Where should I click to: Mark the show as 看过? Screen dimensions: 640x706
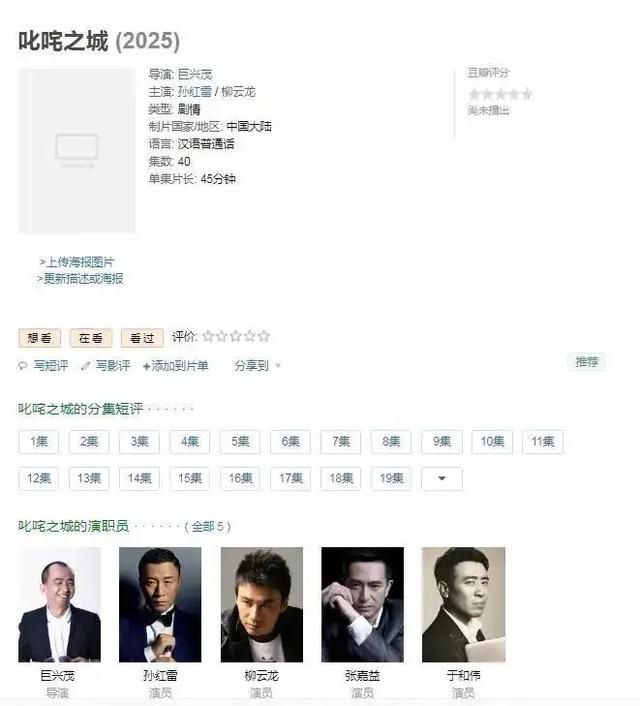142,338
